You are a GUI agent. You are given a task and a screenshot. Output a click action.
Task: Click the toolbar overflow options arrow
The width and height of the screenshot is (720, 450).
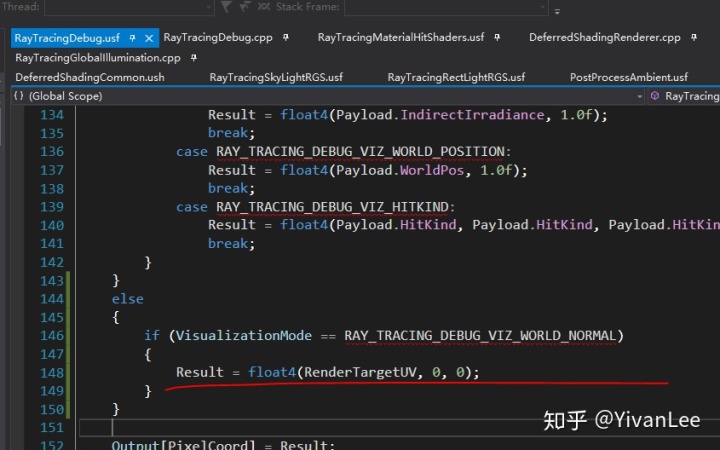[x=557, y=11]
